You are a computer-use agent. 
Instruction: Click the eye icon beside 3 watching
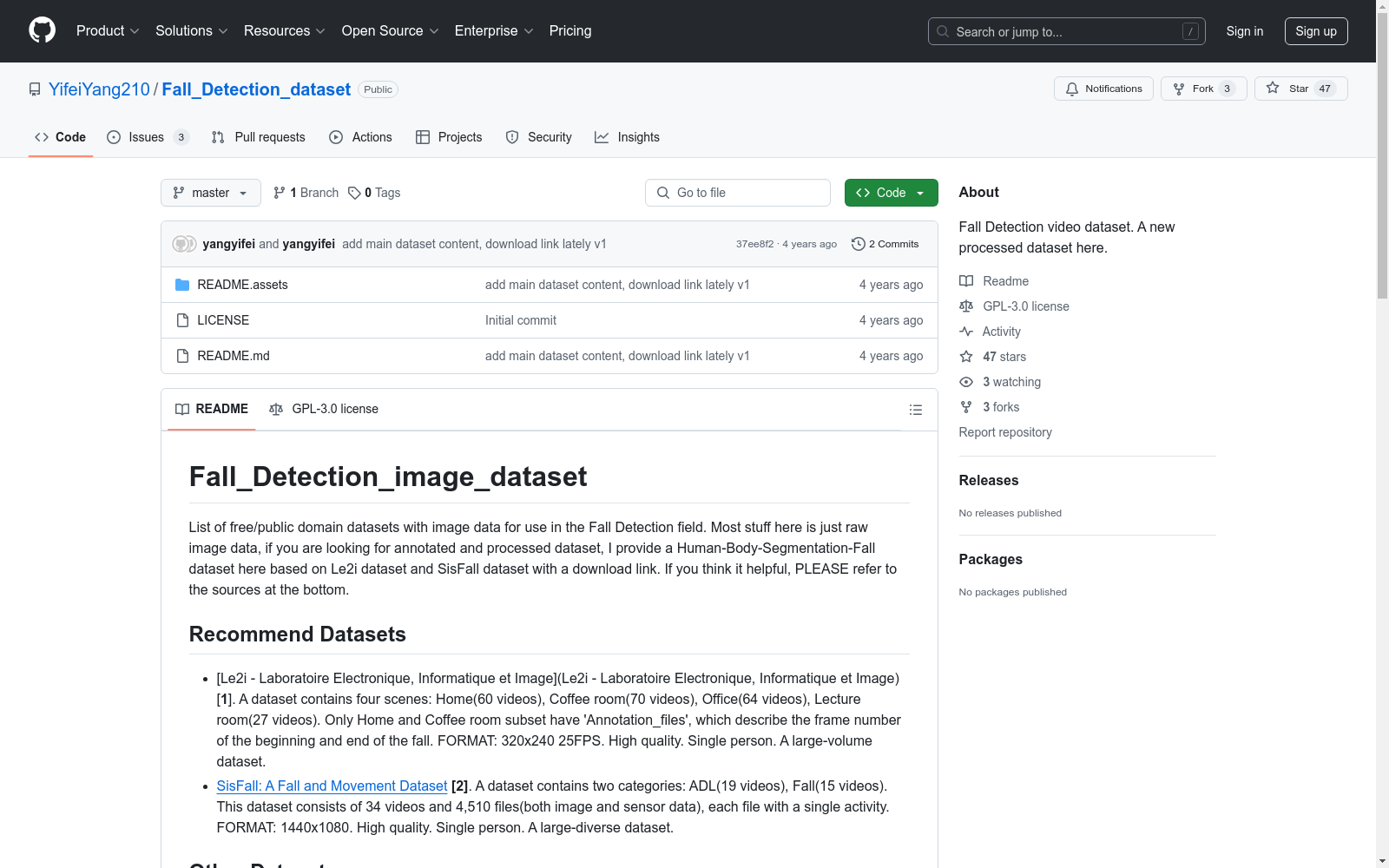[966, 382]
